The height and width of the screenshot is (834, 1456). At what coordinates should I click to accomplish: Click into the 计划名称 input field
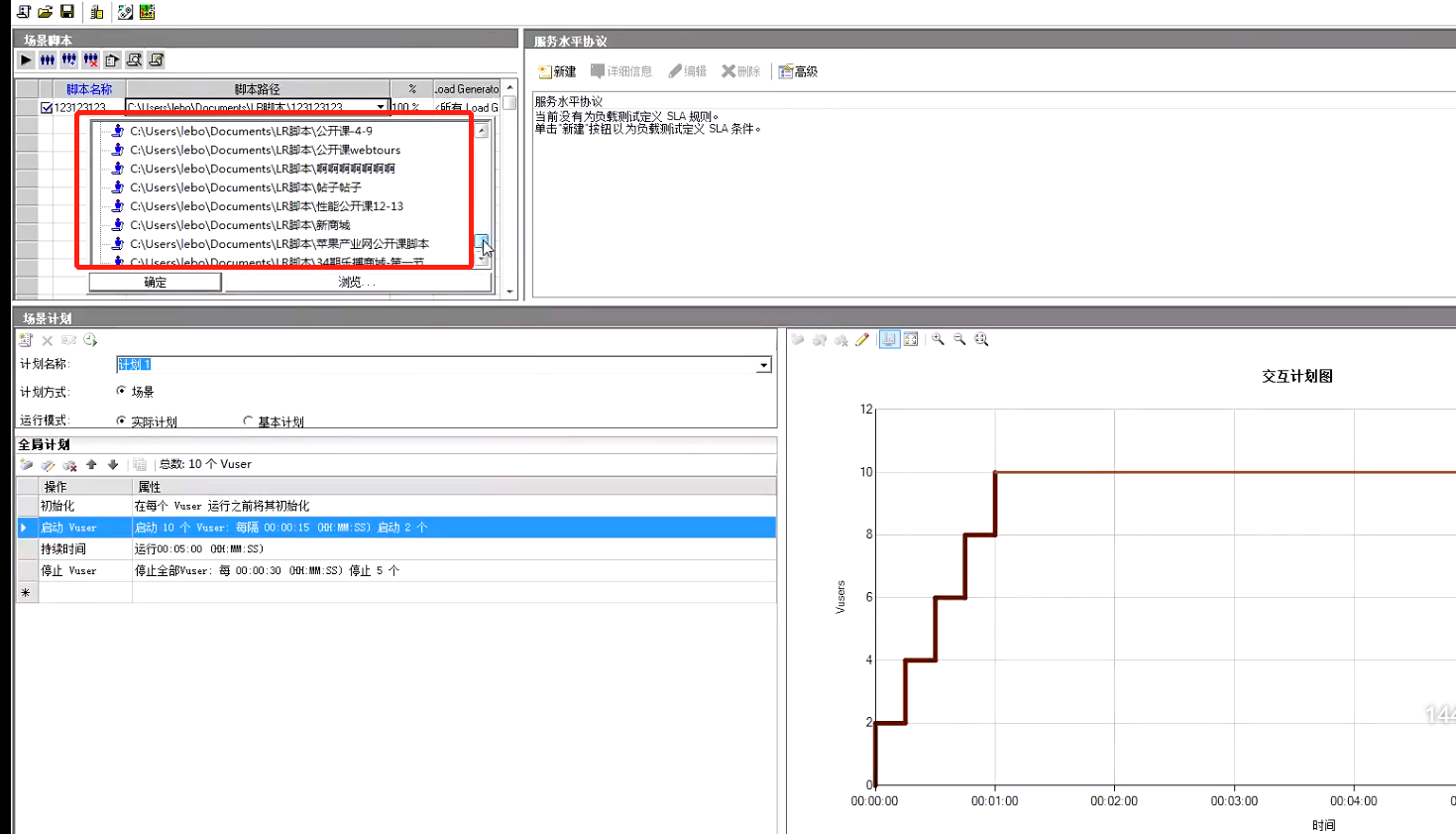437,365
